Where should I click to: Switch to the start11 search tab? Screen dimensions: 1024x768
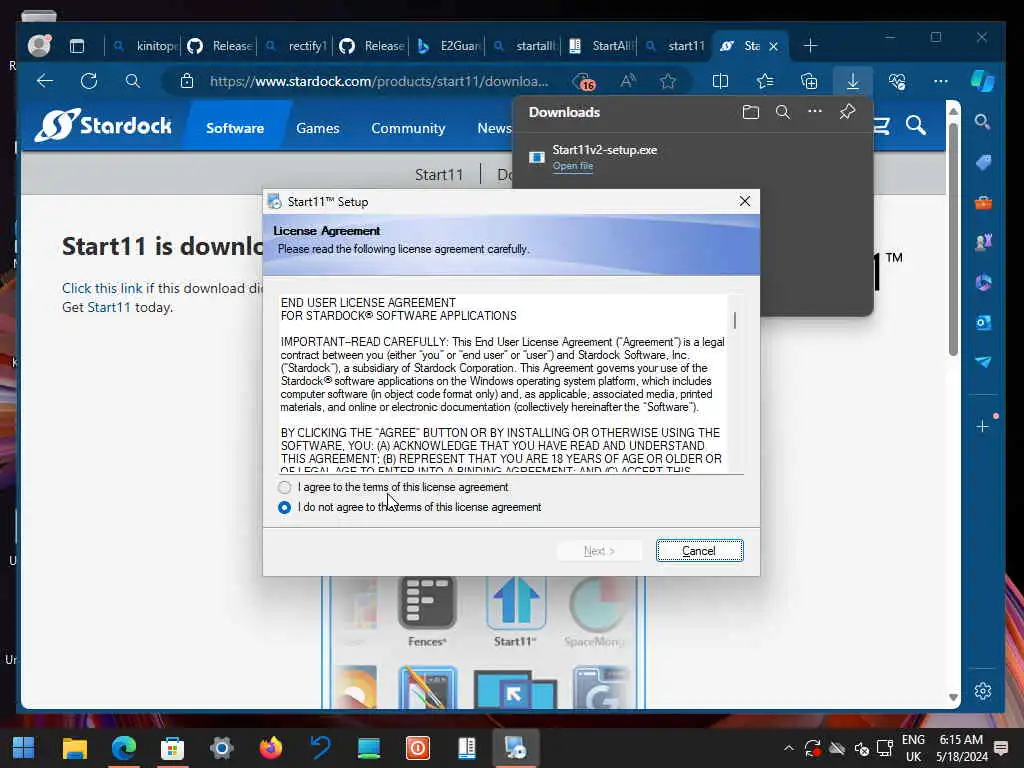click(x=677, y=46)
